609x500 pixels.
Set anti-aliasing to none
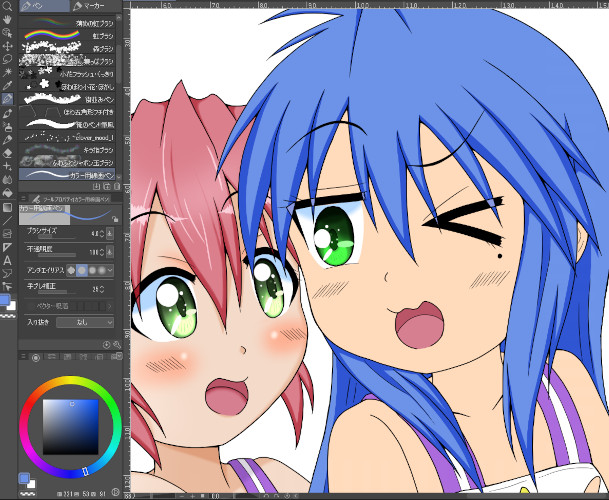[x=71, y=270]
